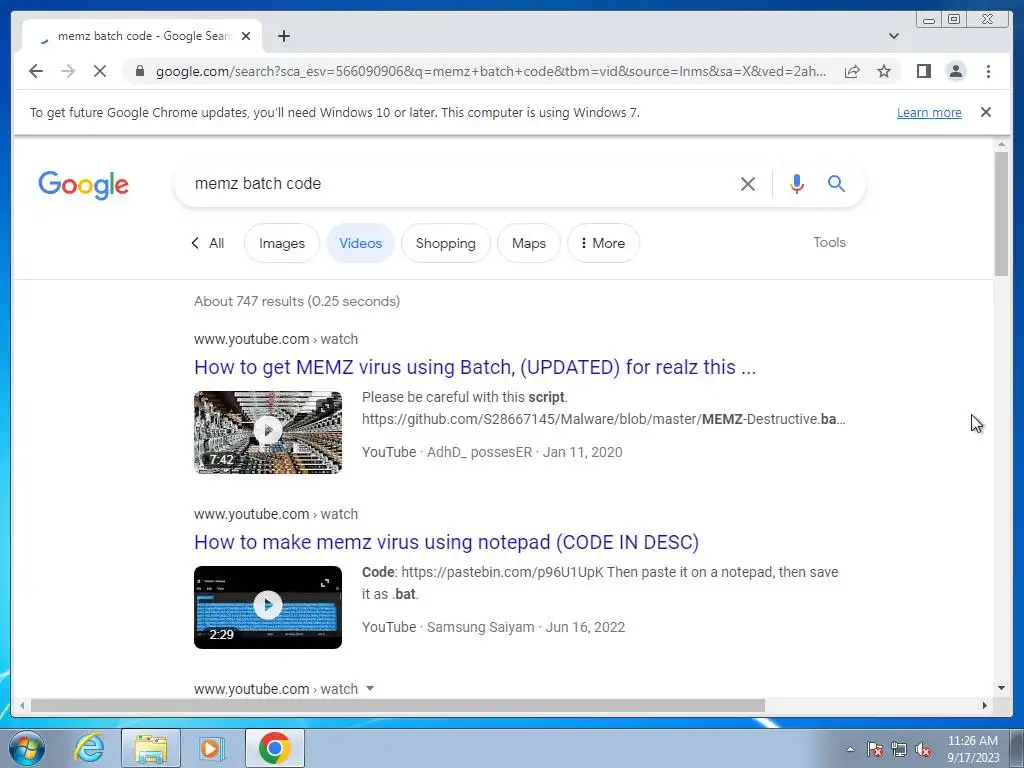Click the 'YouTube · Samsung Saiyam · Jun 16, 2022' line
This screenshot has width=1024, height=768.
[493, 627]
